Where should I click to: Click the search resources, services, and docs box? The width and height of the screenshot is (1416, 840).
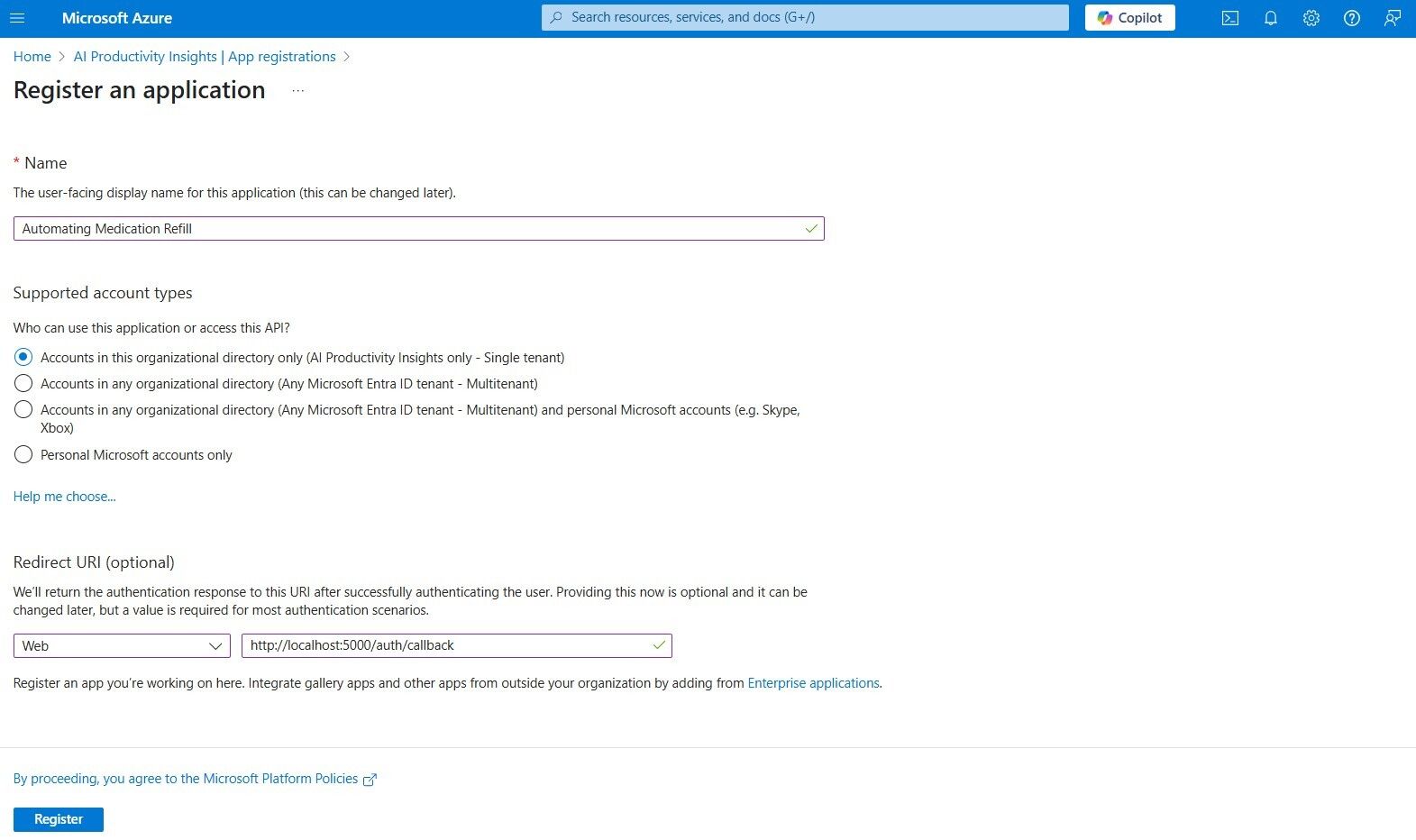(805, 17)
